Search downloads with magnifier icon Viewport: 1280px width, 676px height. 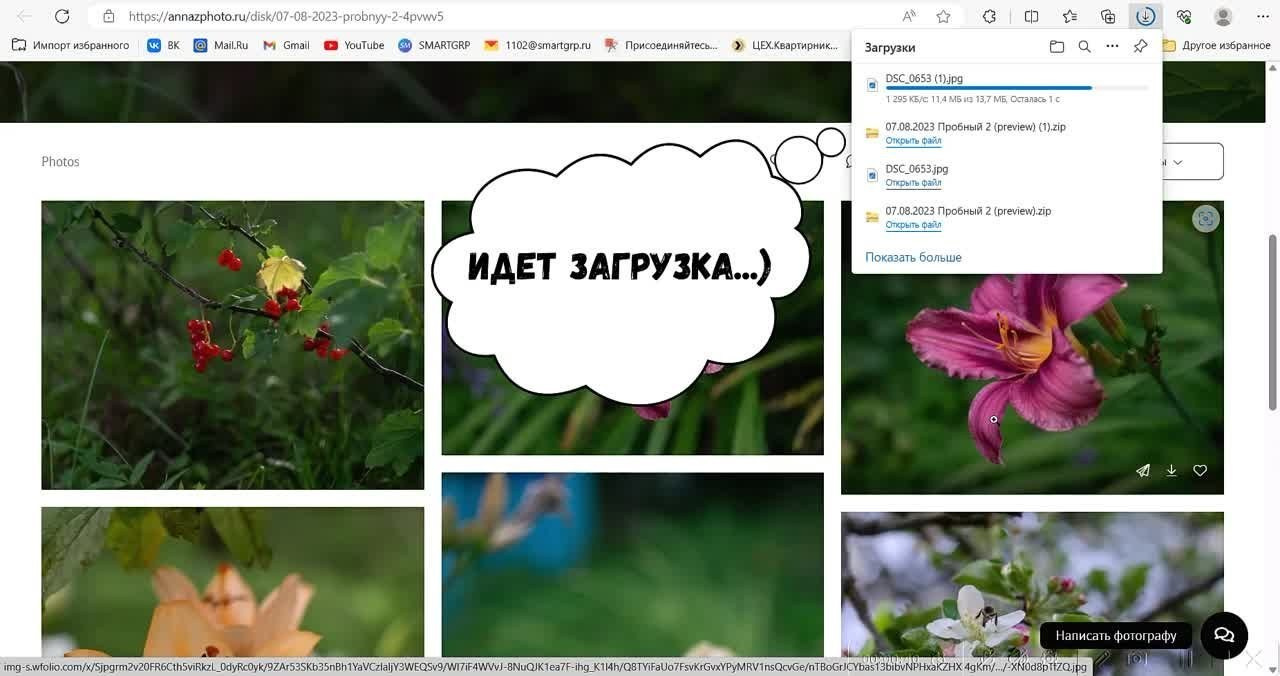click(x=1084, y=46)
